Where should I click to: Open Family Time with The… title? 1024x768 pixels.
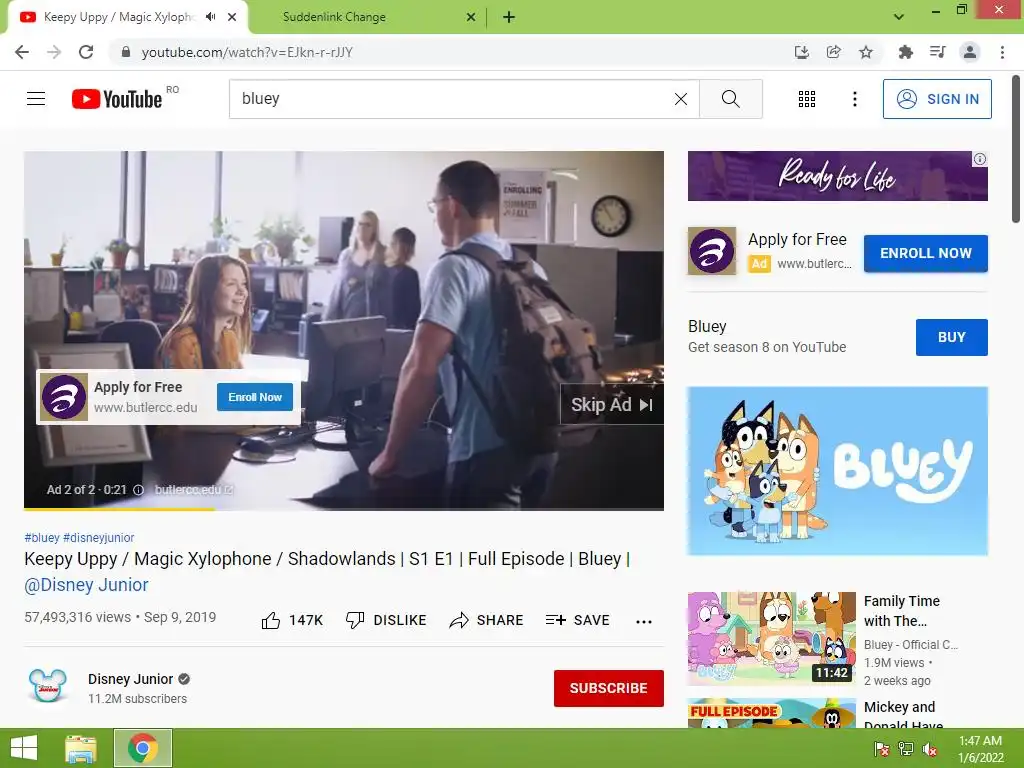point(901,611)
